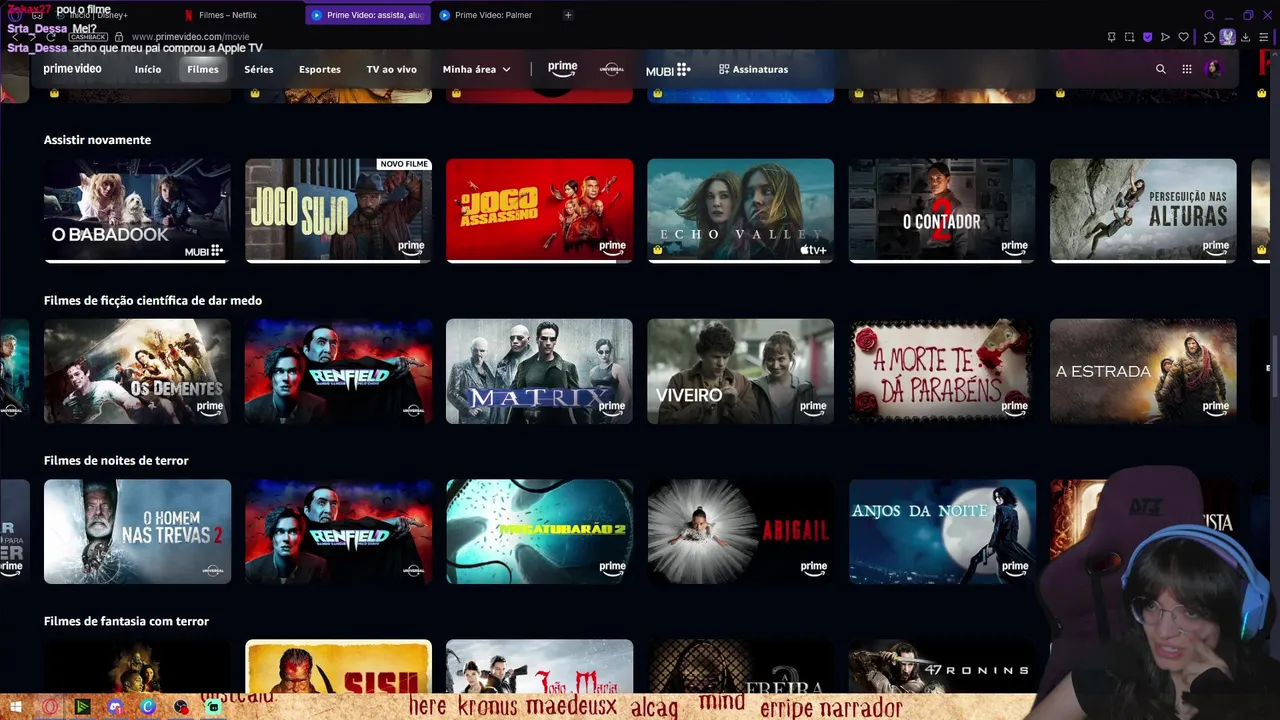Click the Prime Video logo
Image resolution: width=1280 pixels, height=720 pixels.
[72, 69]
